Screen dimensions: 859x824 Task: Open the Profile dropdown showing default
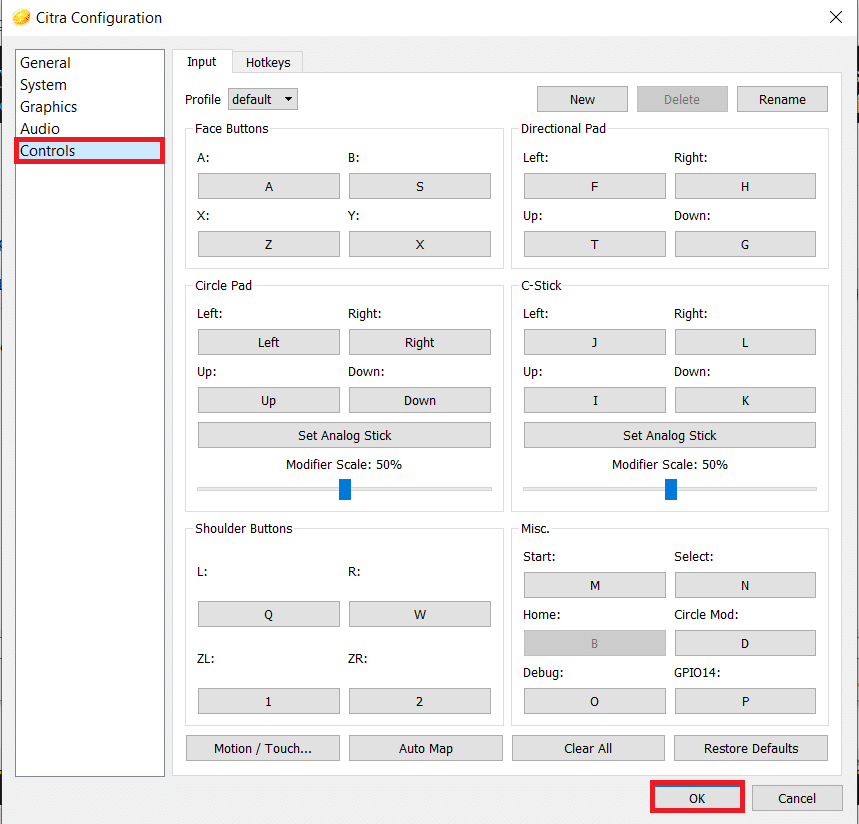263,99
